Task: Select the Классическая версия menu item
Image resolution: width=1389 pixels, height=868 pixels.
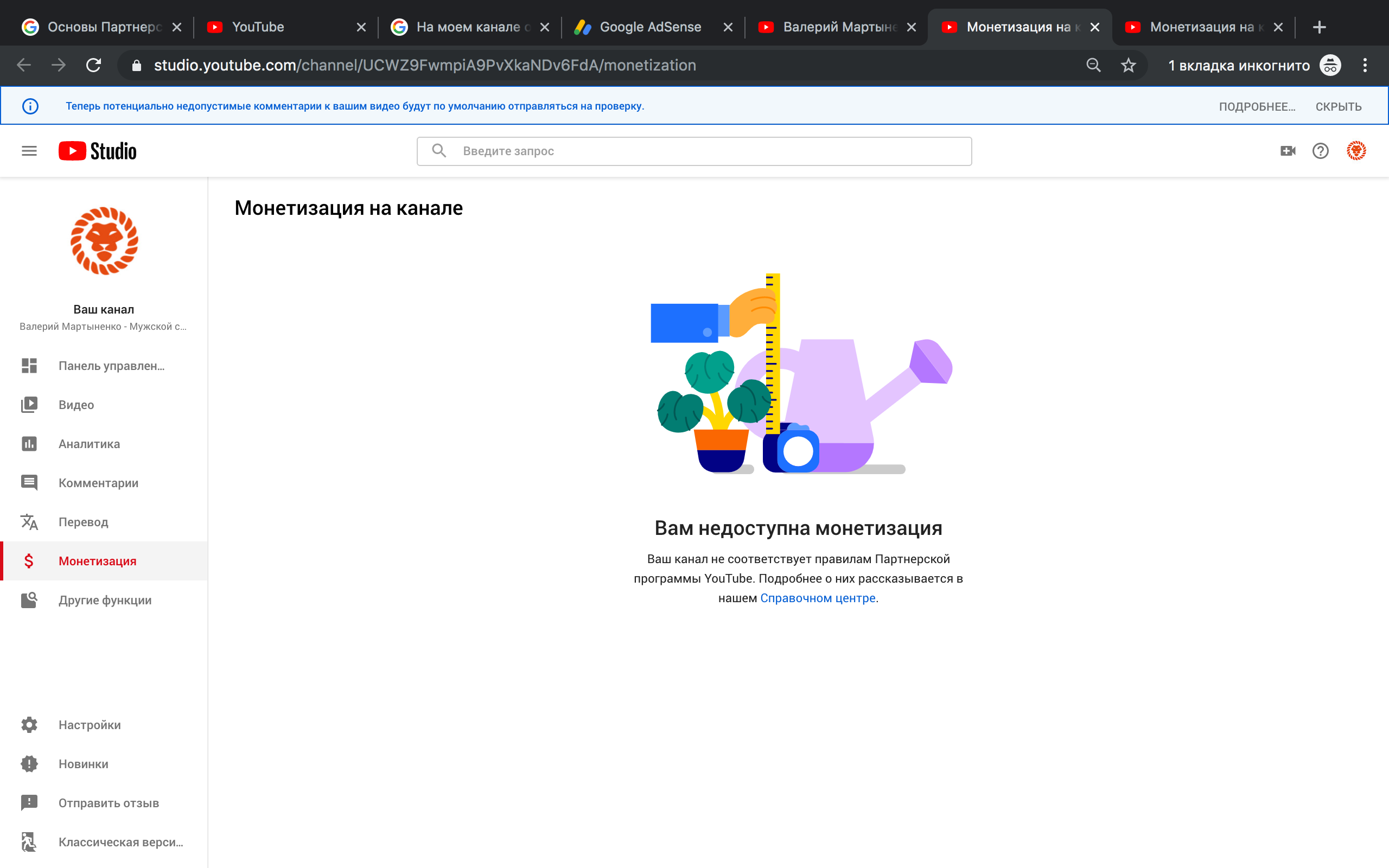Action: (104, 841)
